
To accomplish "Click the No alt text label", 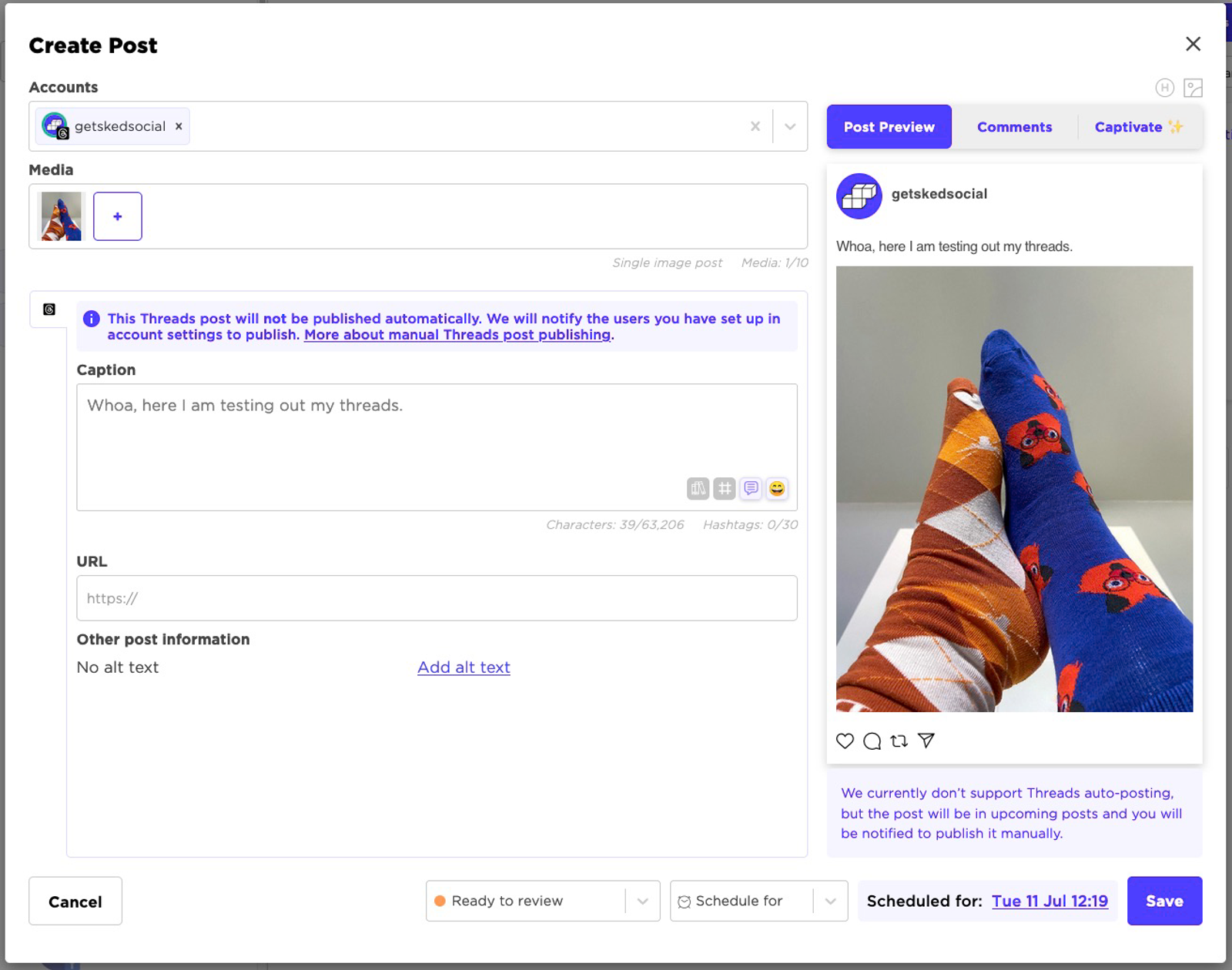I will pos(118,667).
